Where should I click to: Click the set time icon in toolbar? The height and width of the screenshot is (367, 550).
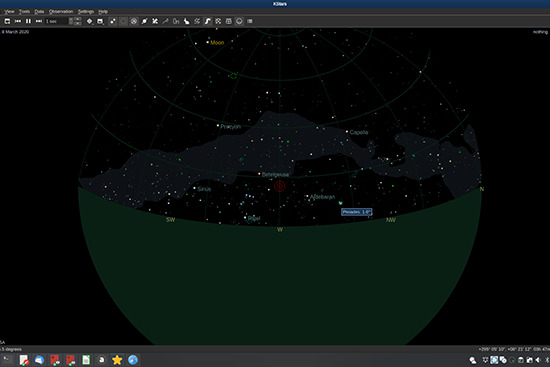tap(7, 21)
